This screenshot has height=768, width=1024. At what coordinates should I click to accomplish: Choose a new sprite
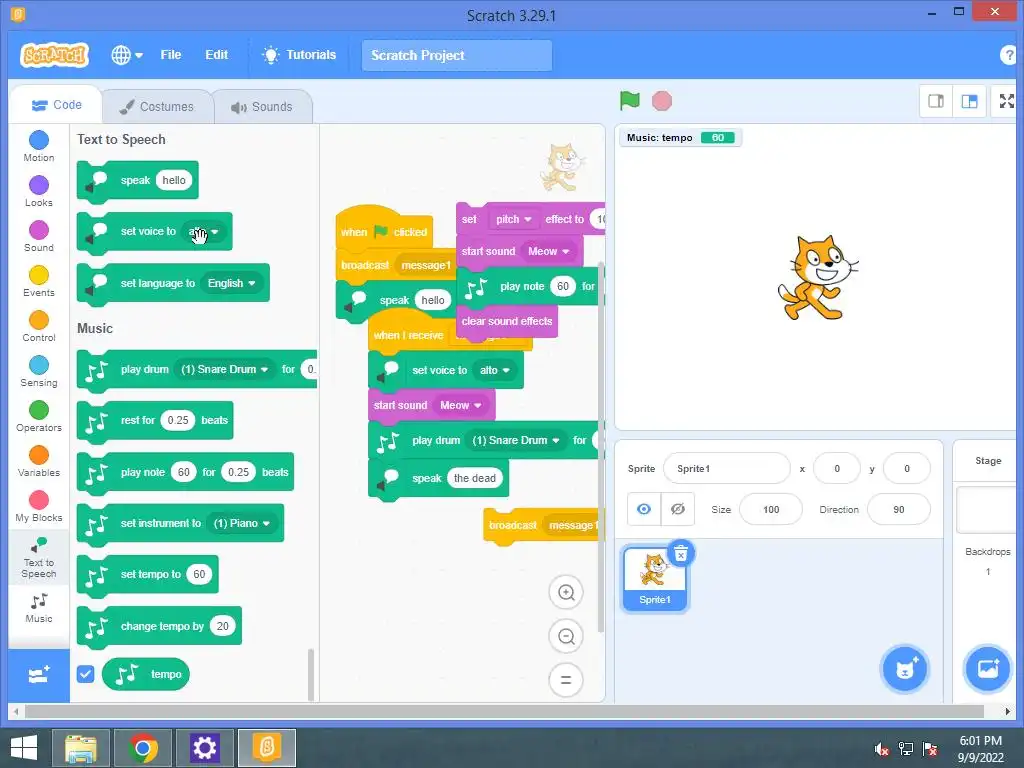tap(904, 669)
